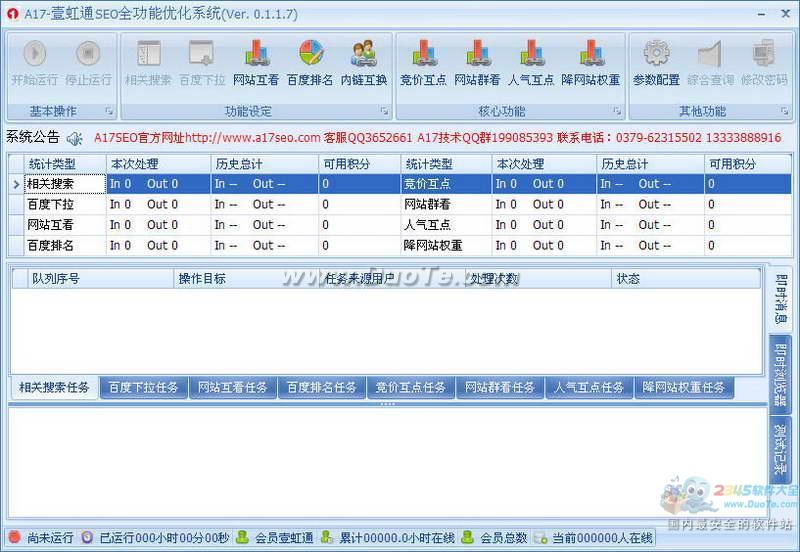
Task: Open the 网站互看 function icon
Action: pyautogui.click(x=256, y=63)
